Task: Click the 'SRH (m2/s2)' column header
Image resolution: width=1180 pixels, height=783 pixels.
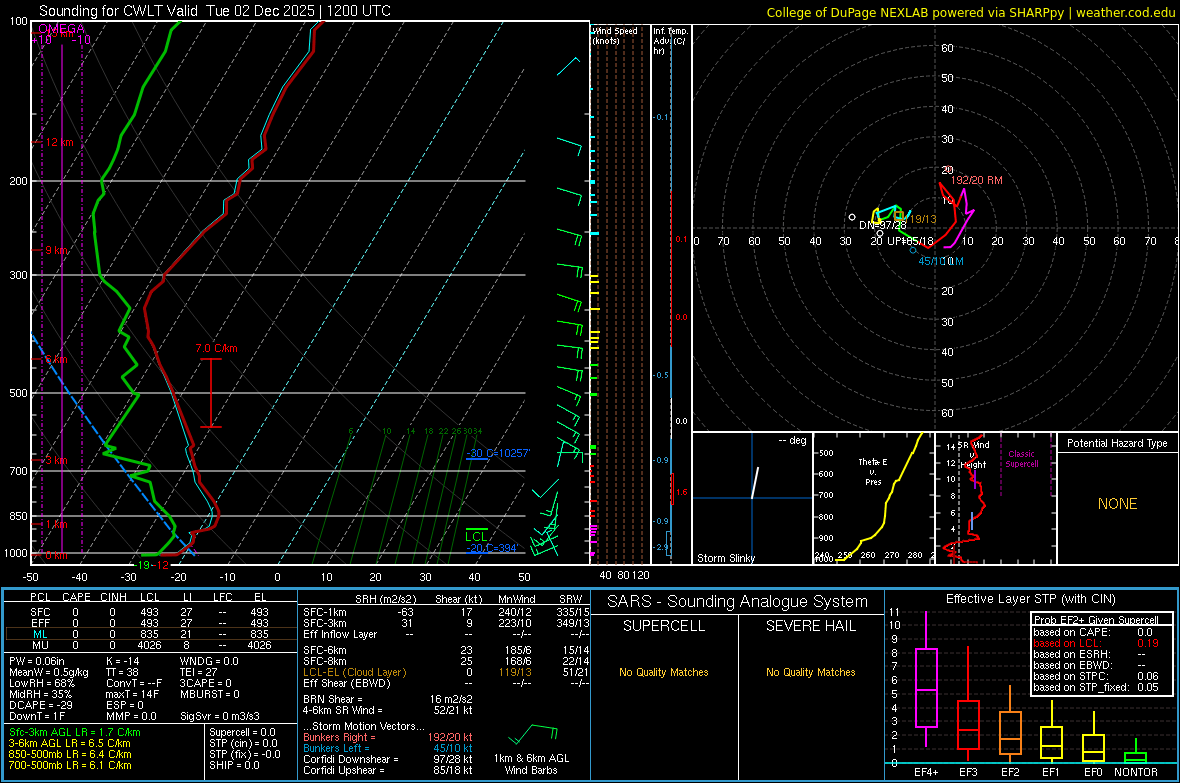Action: click(385, 599)
